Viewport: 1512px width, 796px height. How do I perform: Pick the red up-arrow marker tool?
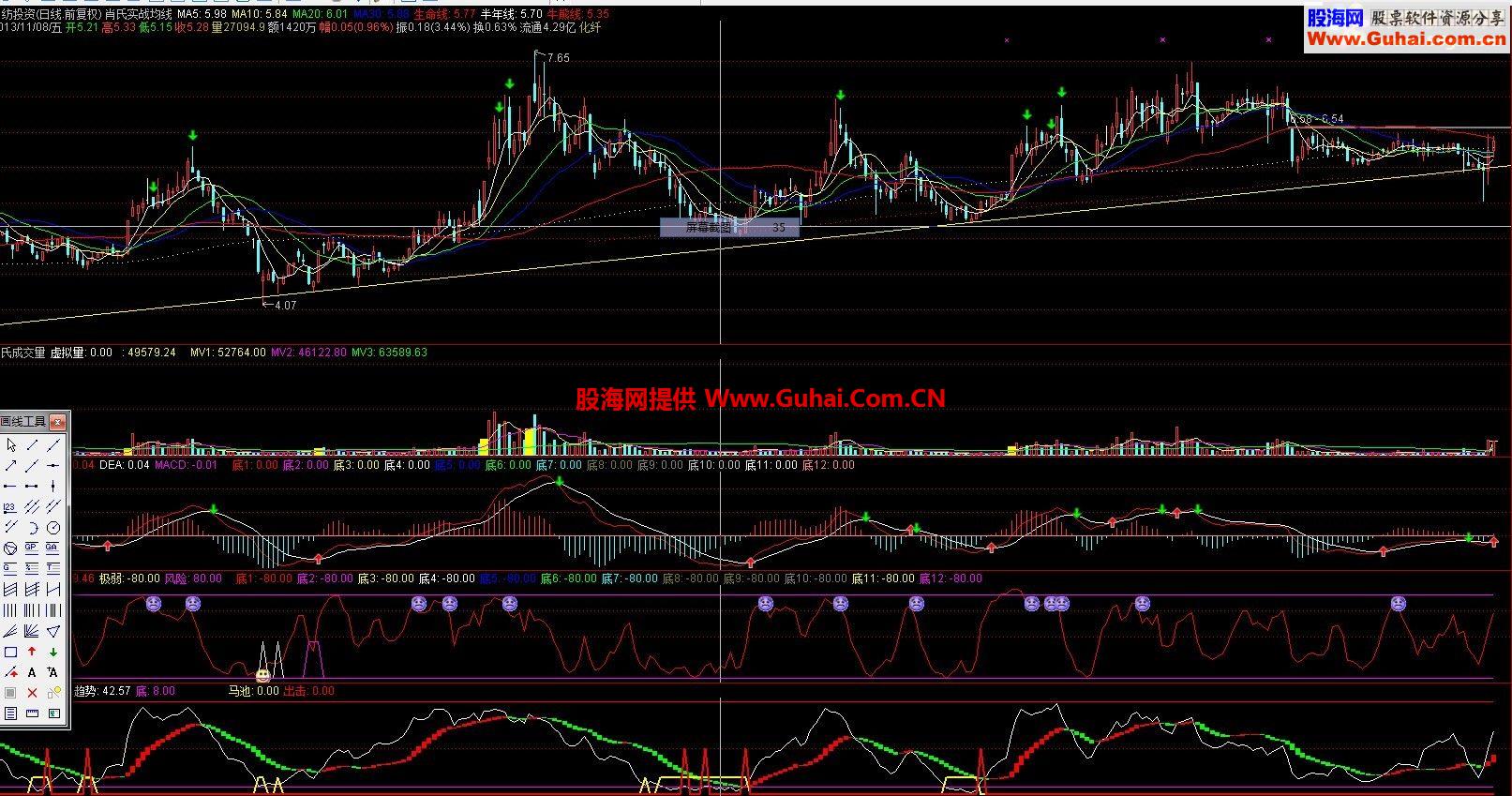tap(32, 651)
